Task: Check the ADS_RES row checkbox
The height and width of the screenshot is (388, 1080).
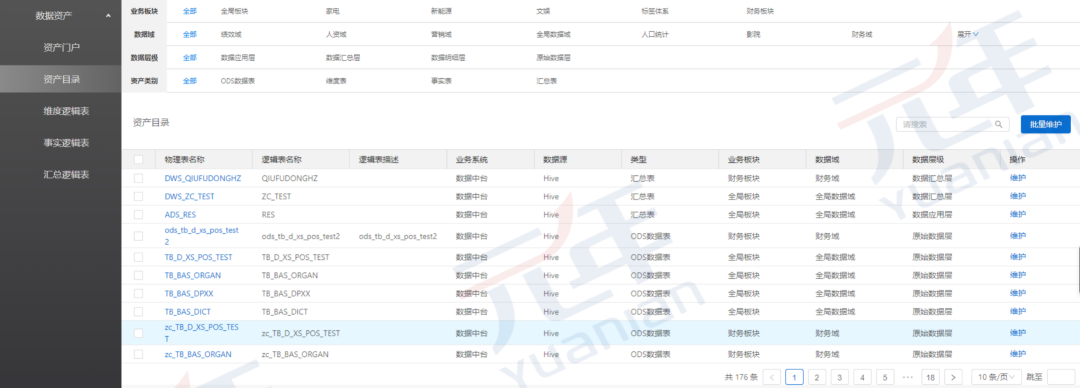Action: 139,214
